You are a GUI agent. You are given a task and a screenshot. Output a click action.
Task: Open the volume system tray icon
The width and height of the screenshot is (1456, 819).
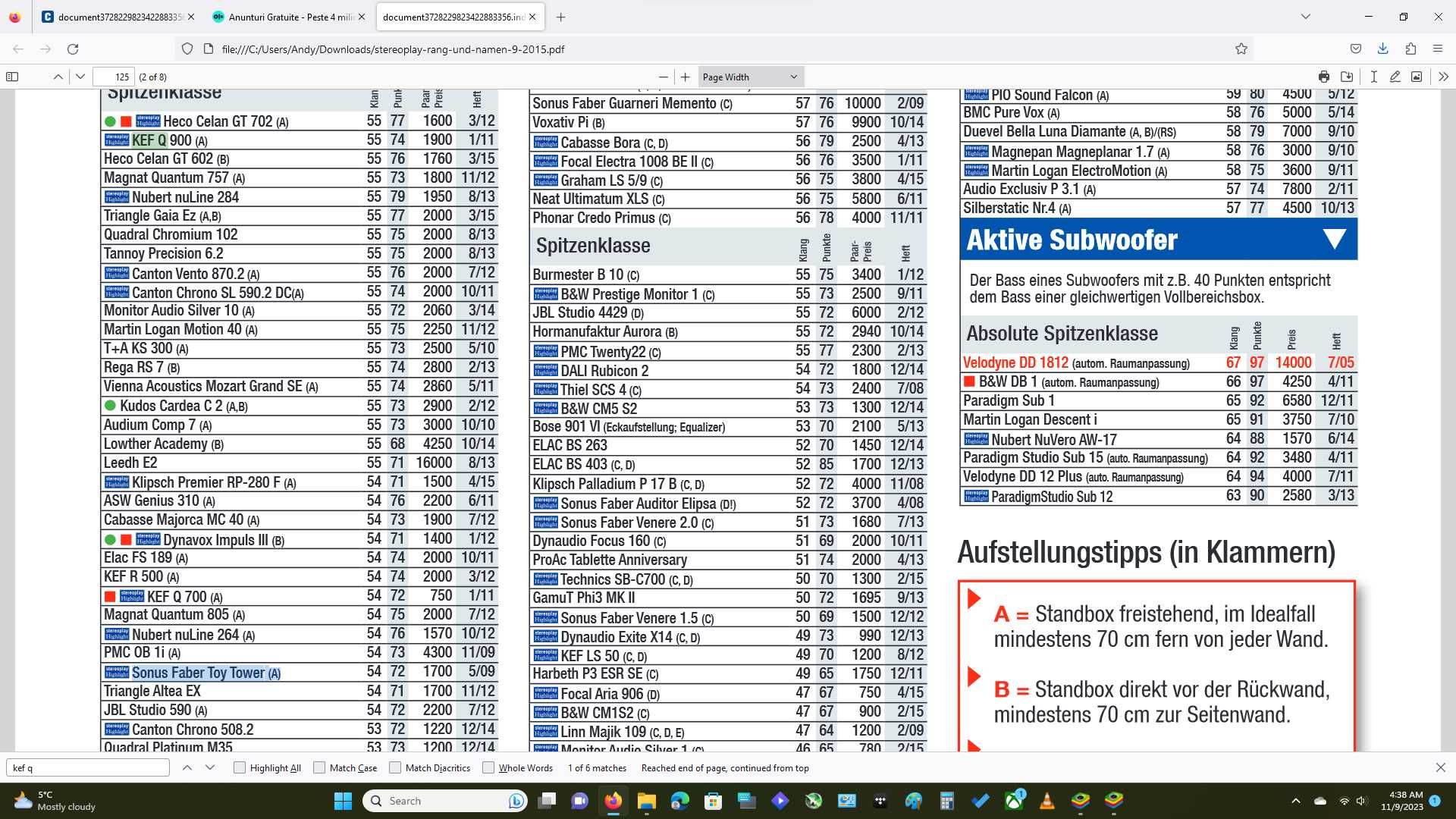1361,801
